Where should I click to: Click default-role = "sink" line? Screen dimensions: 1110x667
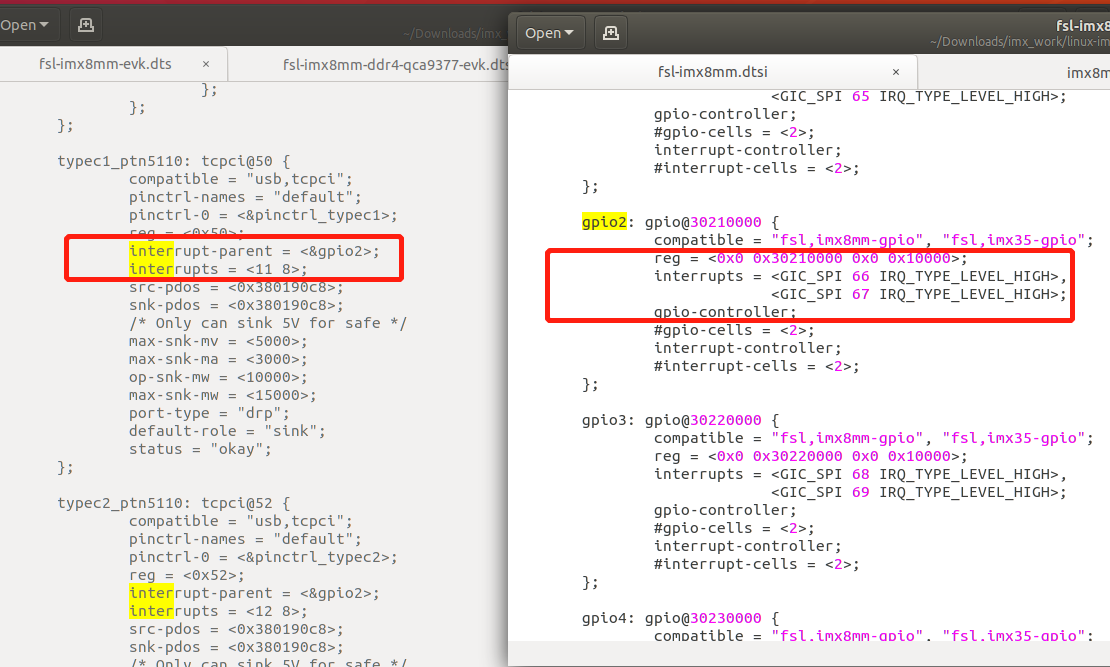227,431
